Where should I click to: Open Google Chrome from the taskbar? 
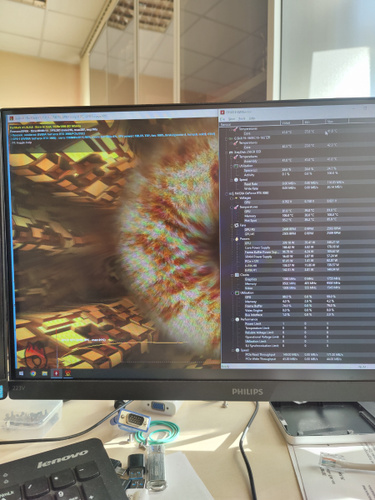pos(33,373)
